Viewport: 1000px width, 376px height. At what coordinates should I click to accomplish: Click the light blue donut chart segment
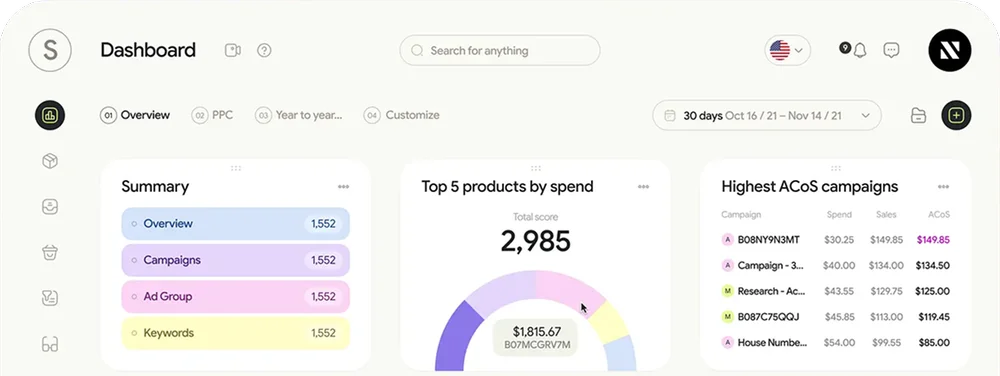(621, 354)
